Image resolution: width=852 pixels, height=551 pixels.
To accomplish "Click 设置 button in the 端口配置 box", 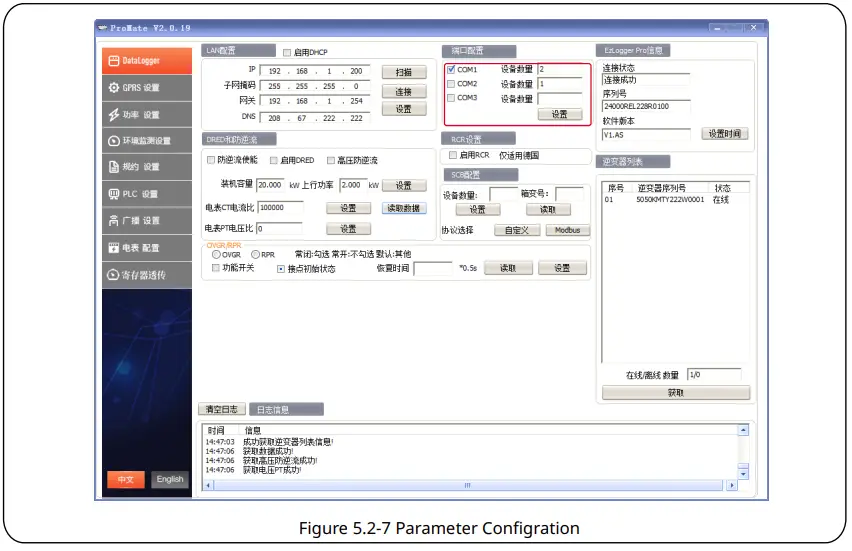I will (560, 114).
